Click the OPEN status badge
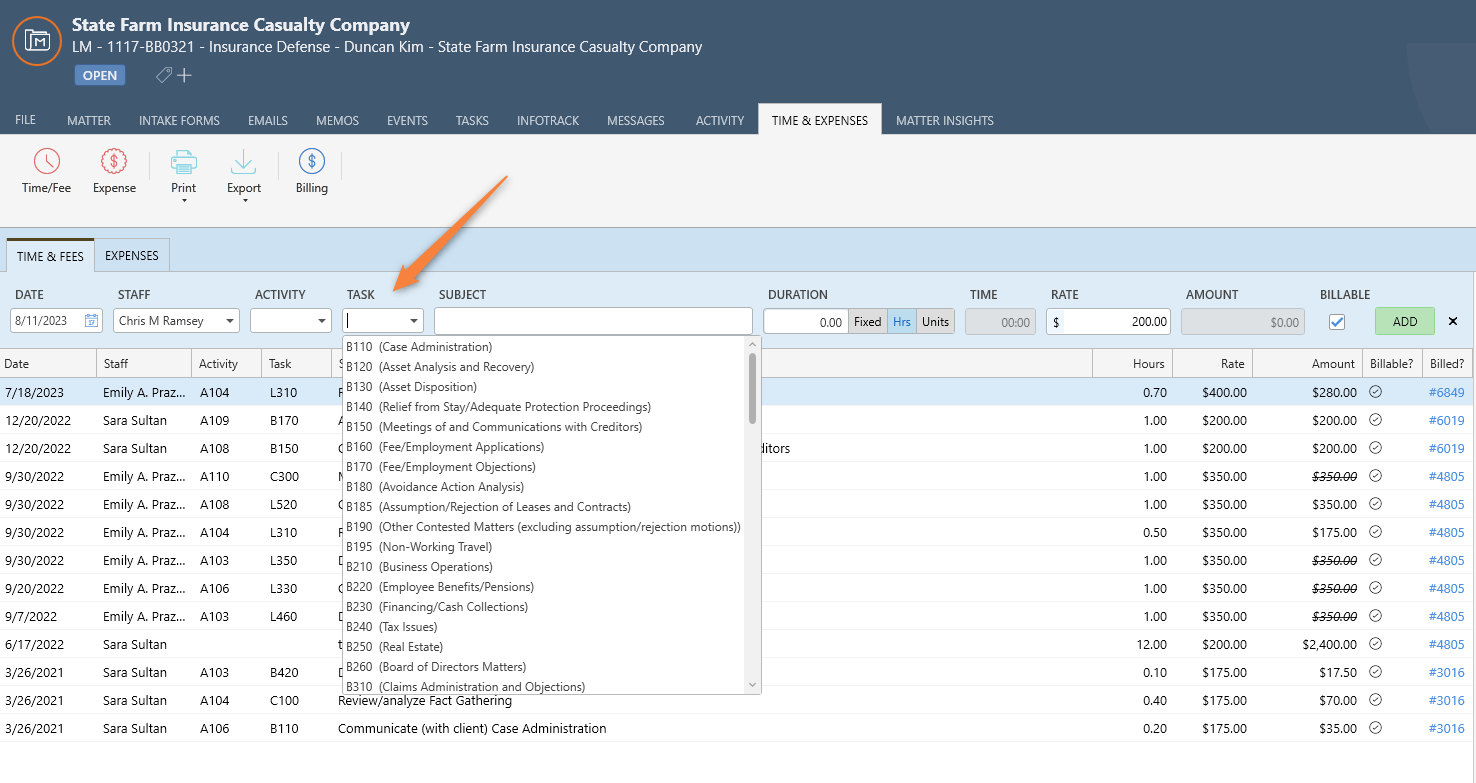Screen dimensions: 1476x783 pos(99,75)
